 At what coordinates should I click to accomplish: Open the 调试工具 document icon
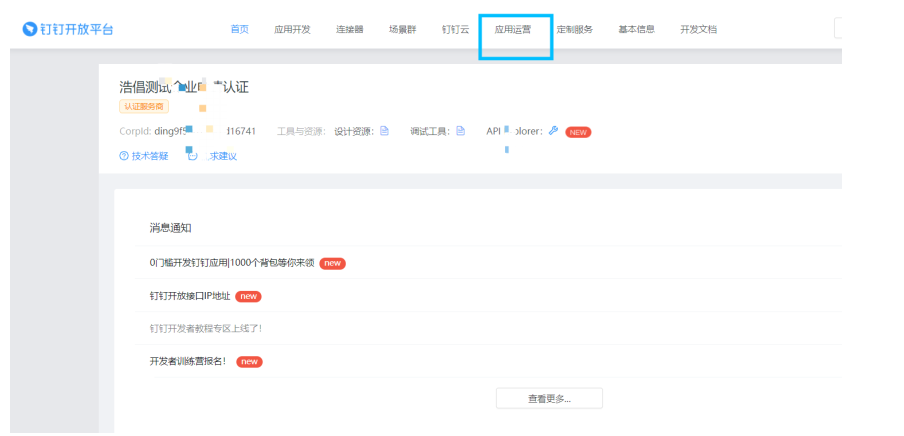[x=460, y=131]
